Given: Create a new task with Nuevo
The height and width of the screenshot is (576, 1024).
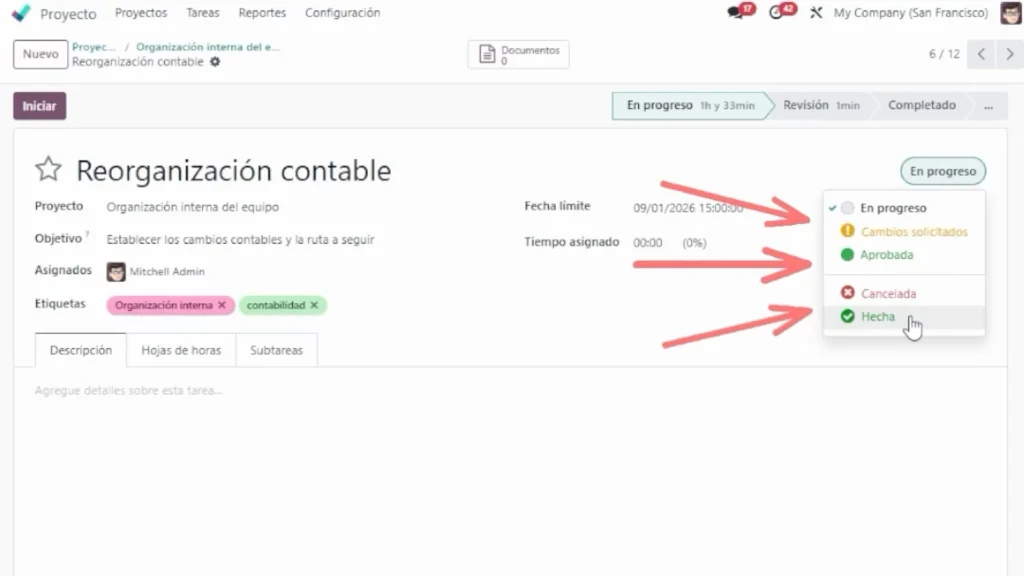Looking at the screenshot, I should pos(40,54).
